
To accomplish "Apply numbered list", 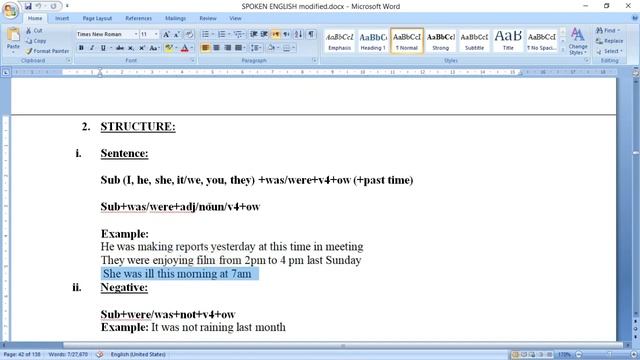I will [x=222, y=35].
